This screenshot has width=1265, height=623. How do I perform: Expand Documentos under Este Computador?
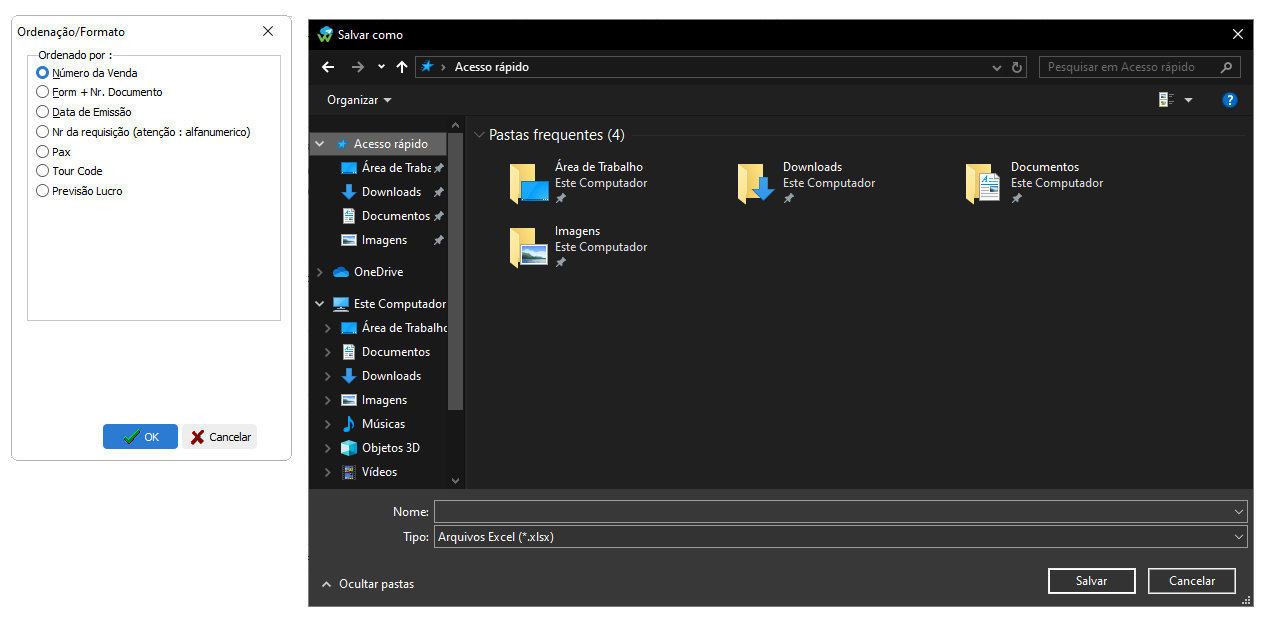pyautogui.click(x=328, y=352)
